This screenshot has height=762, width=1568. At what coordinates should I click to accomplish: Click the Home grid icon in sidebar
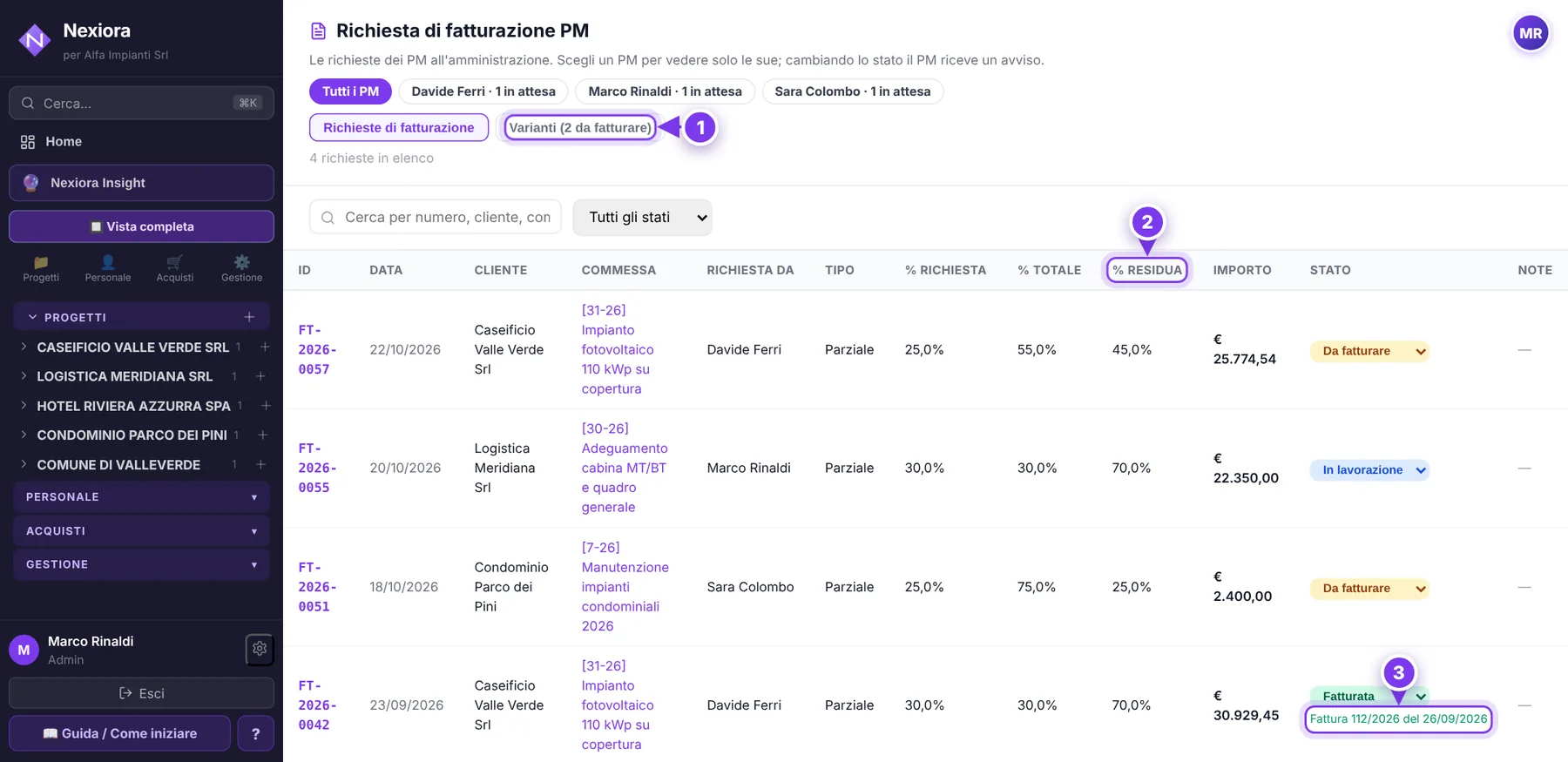click(x=28, y=141)
